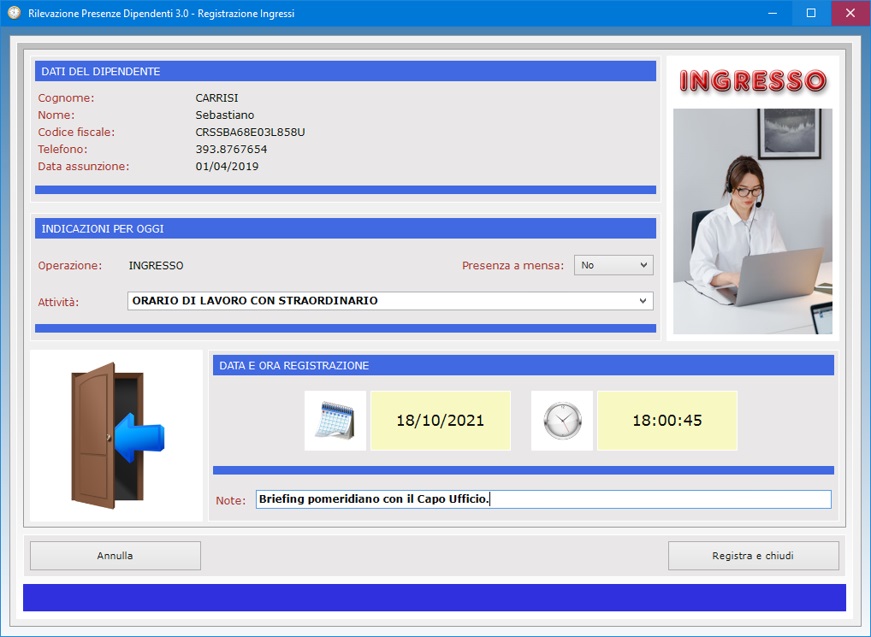Minimize the Registrazione Ingressi window
Image resolution: width=871 pixels, height=637 pixels.
coord(771,14)
